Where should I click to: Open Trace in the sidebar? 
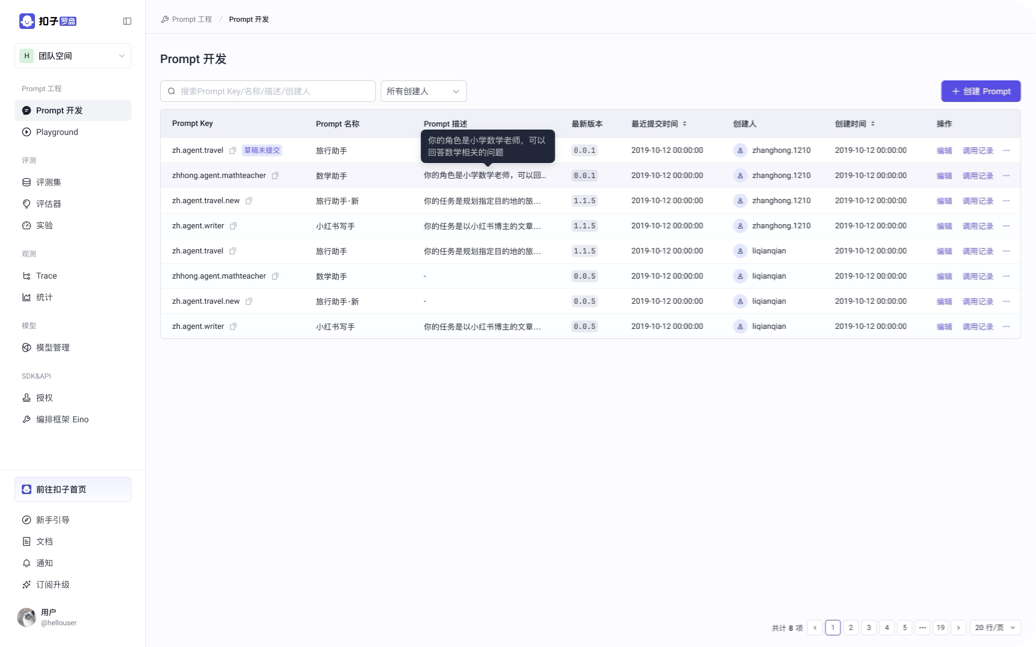point(73,276)
